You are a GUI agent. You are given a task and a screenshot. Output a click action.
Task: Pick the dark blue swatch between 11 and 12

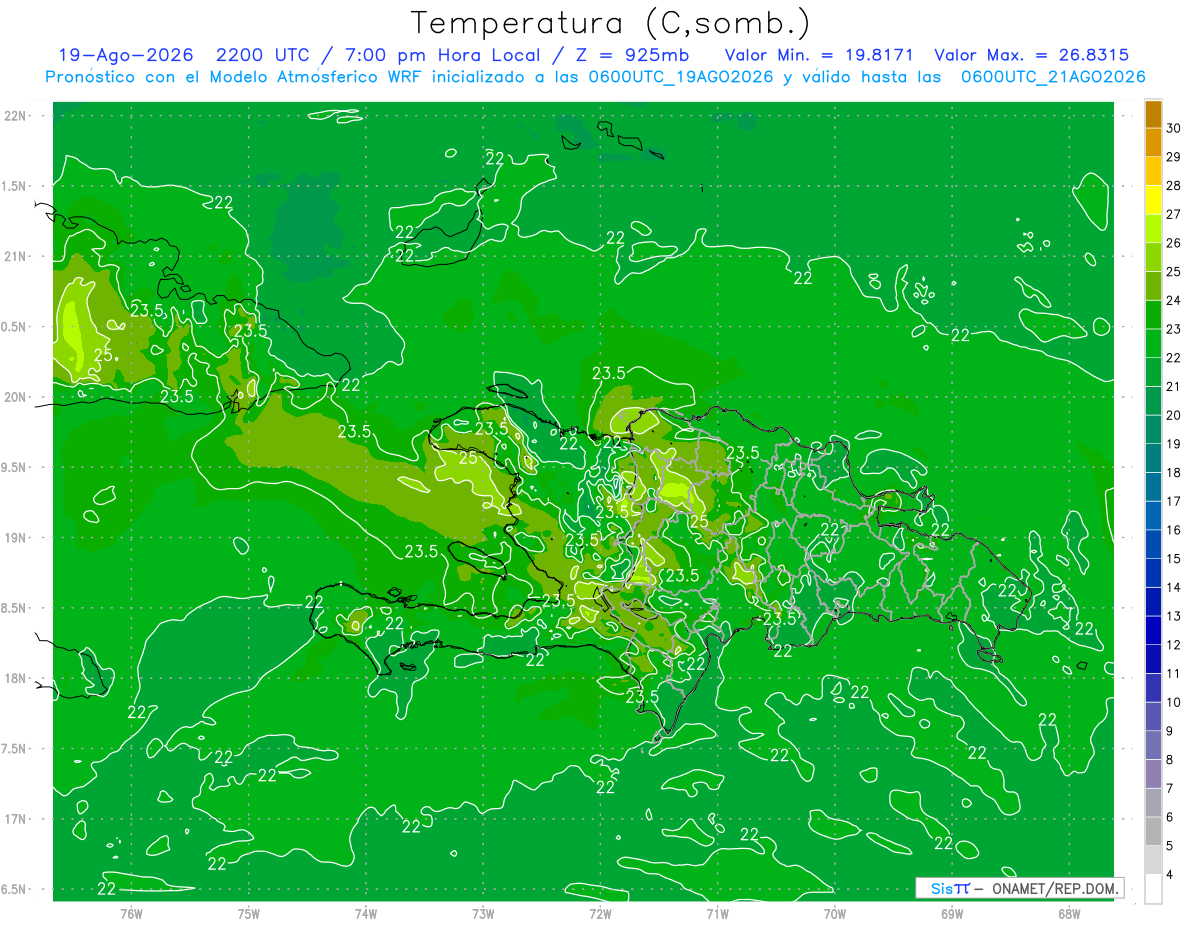coord(1153,659)
